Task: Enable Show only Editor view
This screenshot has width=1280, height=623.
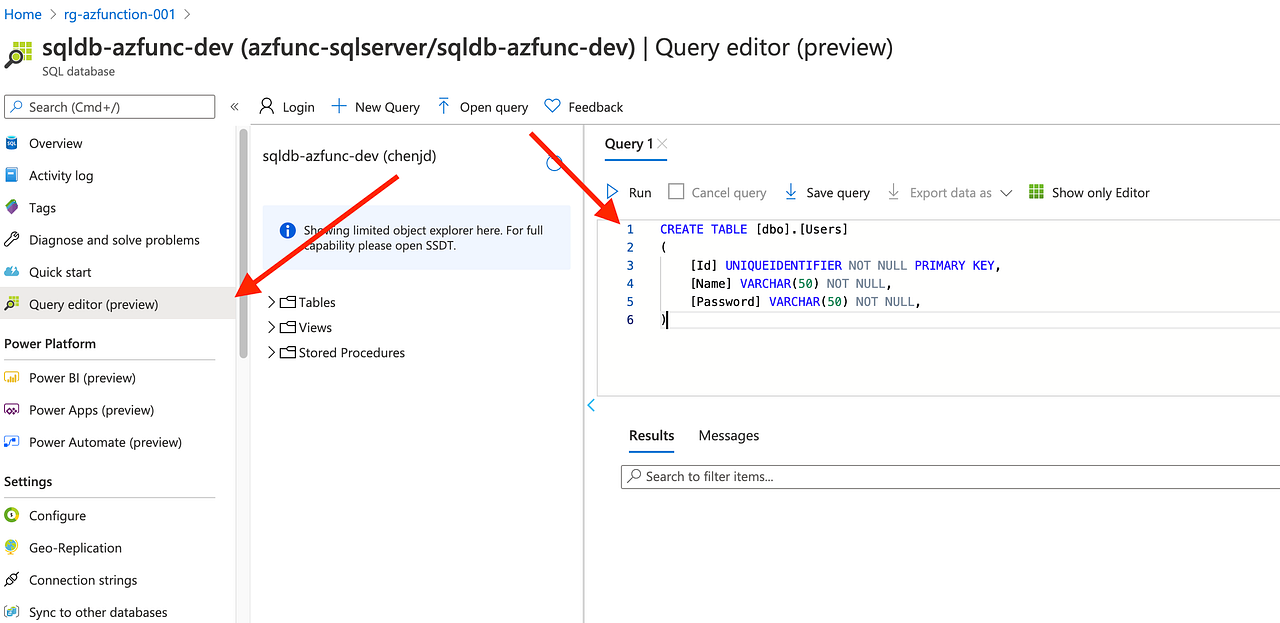Action: coord(1089,192)
